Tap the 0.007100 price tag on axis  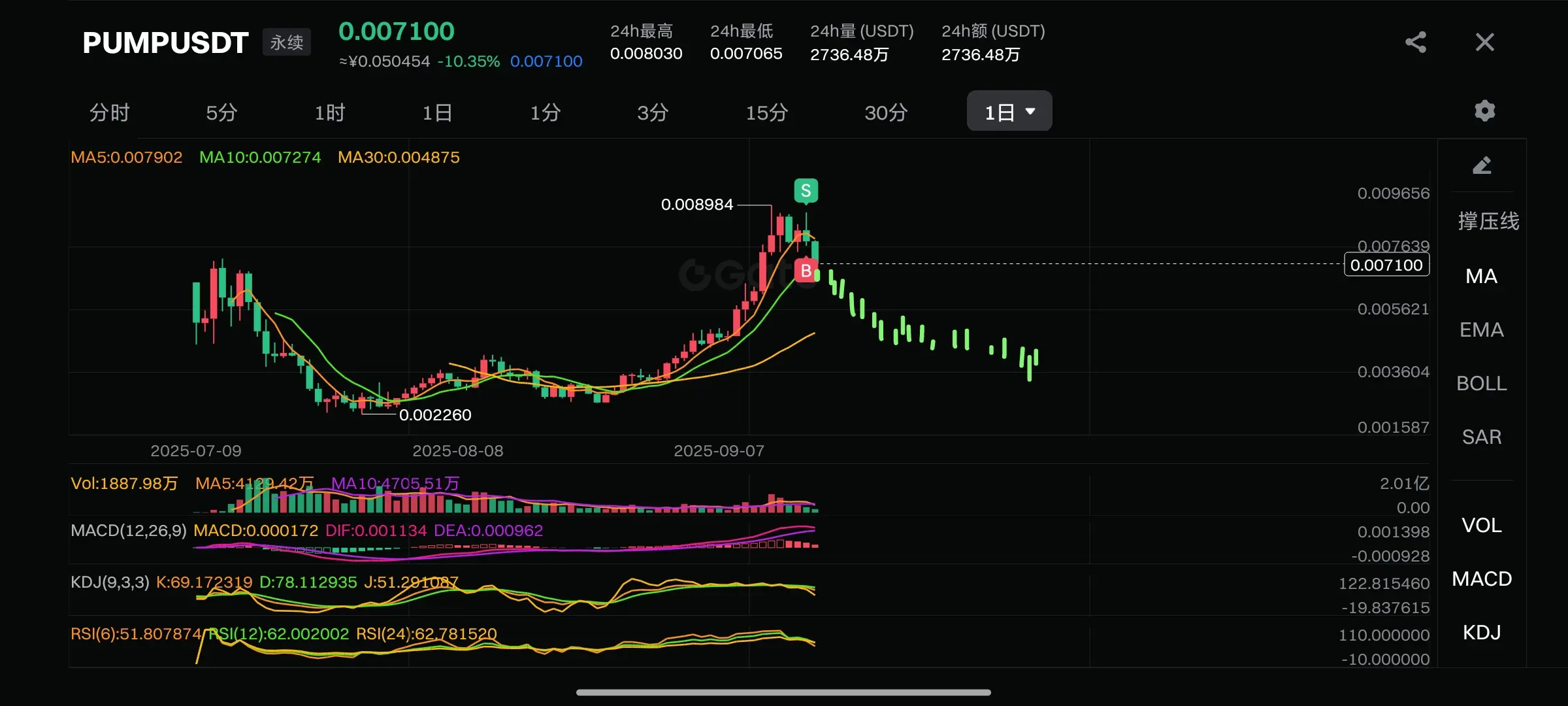[x=1386, y=265]
